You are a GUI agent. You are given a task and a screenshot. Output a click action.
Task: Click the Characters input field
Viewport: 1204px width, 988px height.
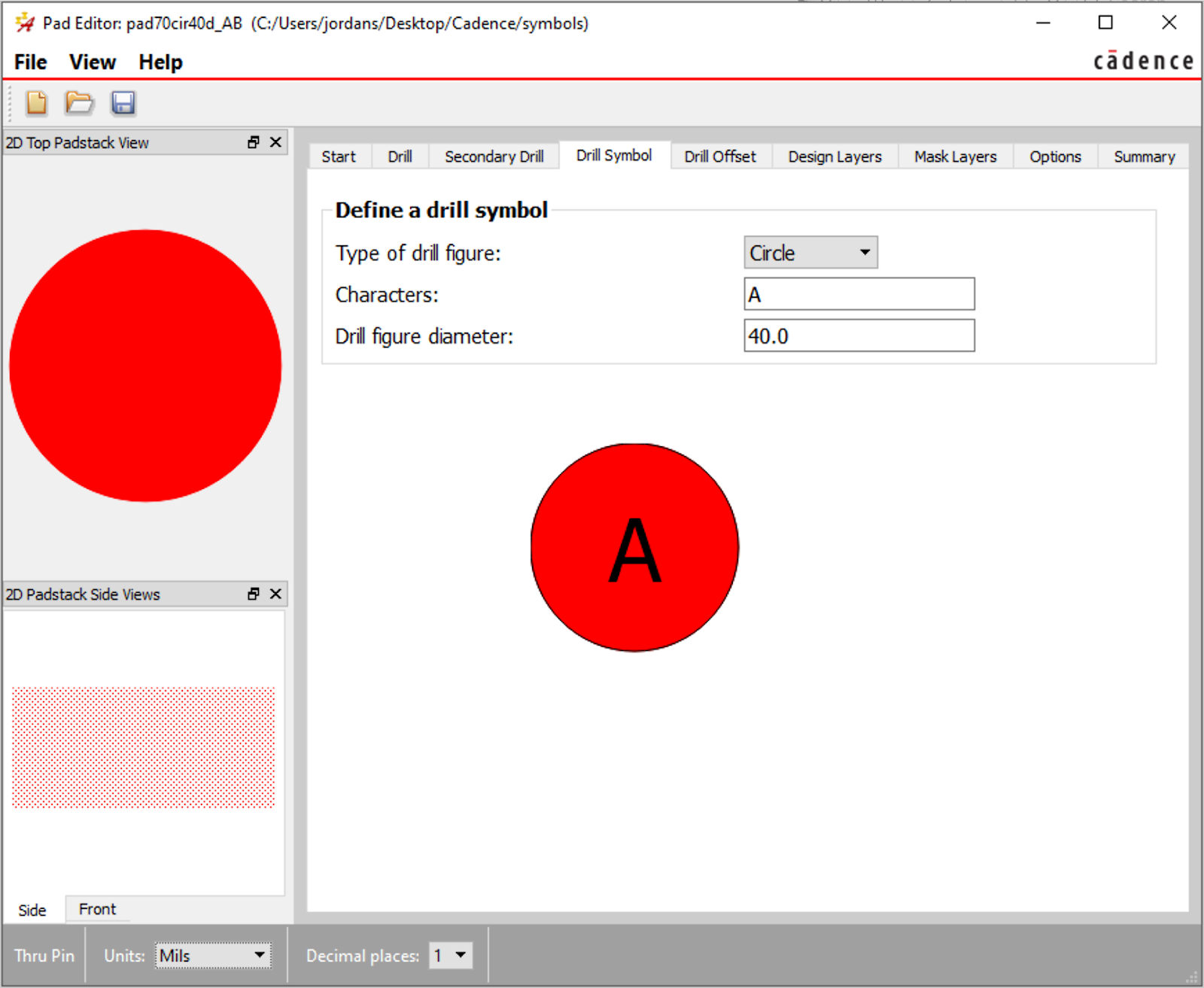(859, 294)
